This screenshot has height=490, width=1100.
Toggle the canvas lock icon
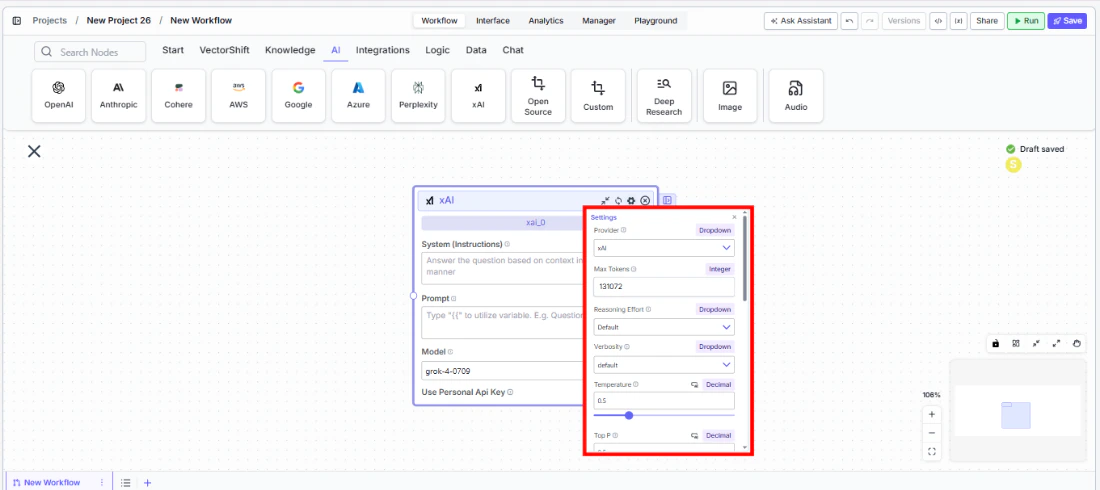[x=995, y=343]
